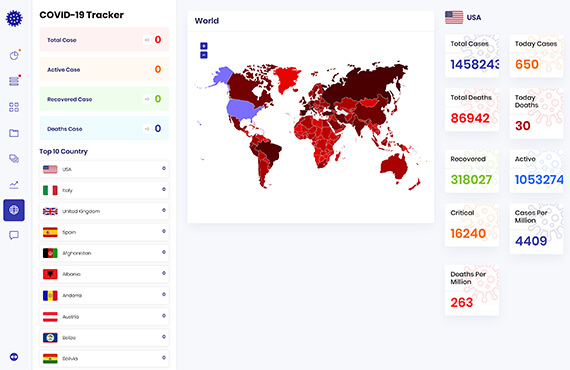Click the value indicator on Spain row
The width and height of the screenshot is (570, 370).
[x=164, y=231]
